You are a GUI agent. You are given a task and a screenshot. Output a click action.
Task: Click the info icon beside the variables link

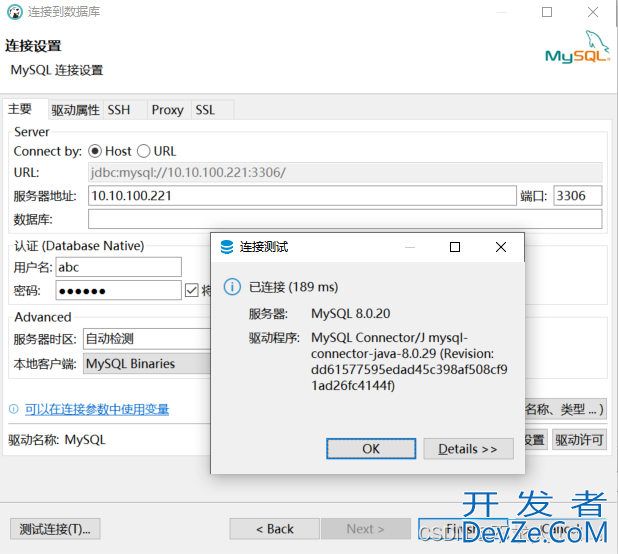[x=13, y=409]
